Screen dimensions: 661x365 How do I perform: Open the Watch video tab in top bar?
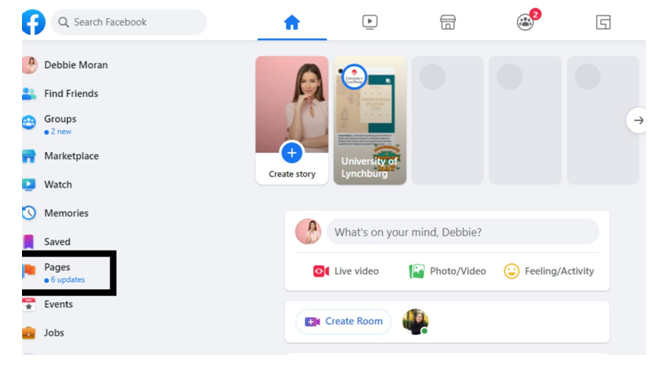click(370, 22)
